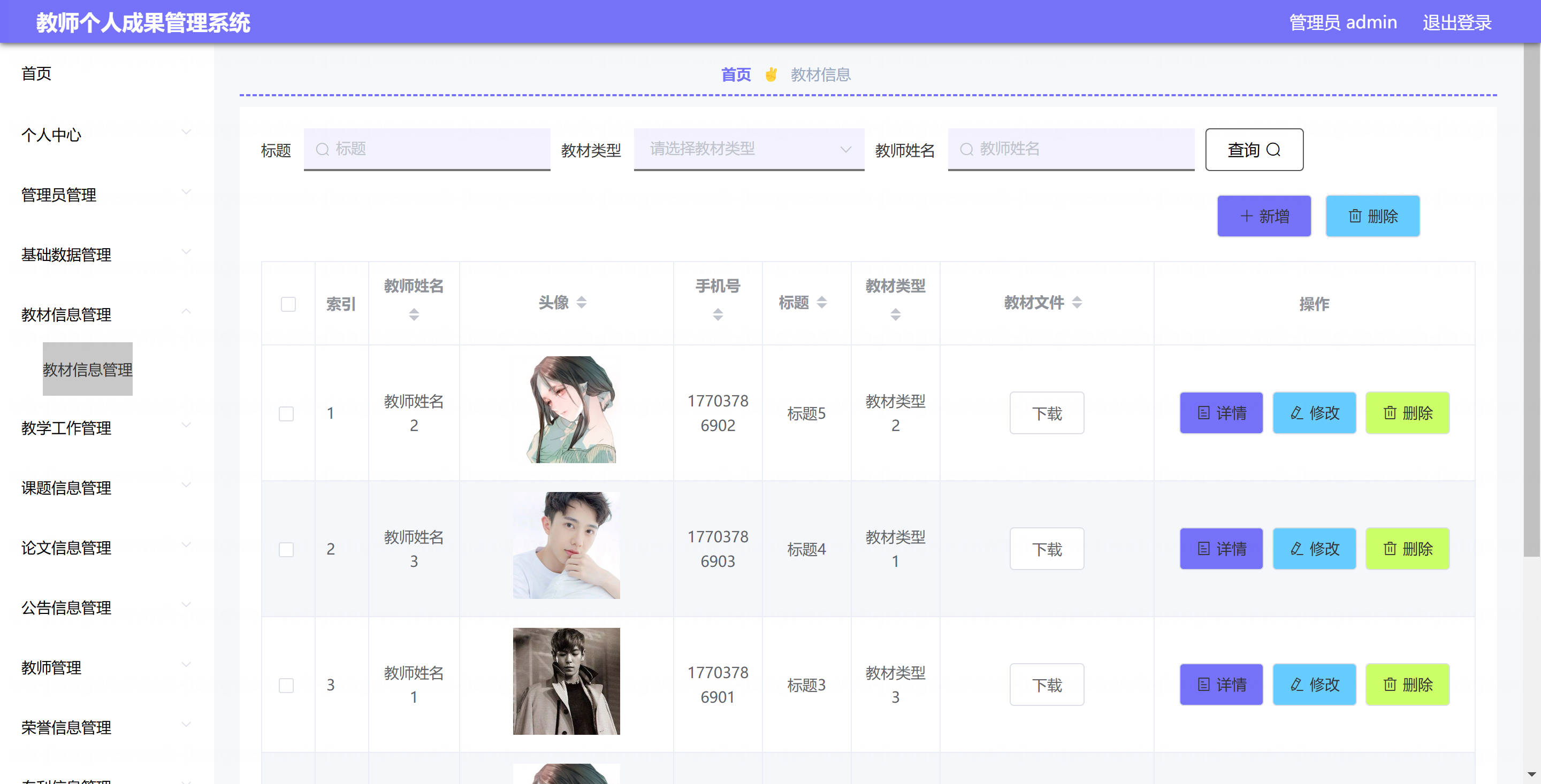1541x784 pixels.
Task: Sort by 教材类型 column arrows
Action: coord(896,314)
